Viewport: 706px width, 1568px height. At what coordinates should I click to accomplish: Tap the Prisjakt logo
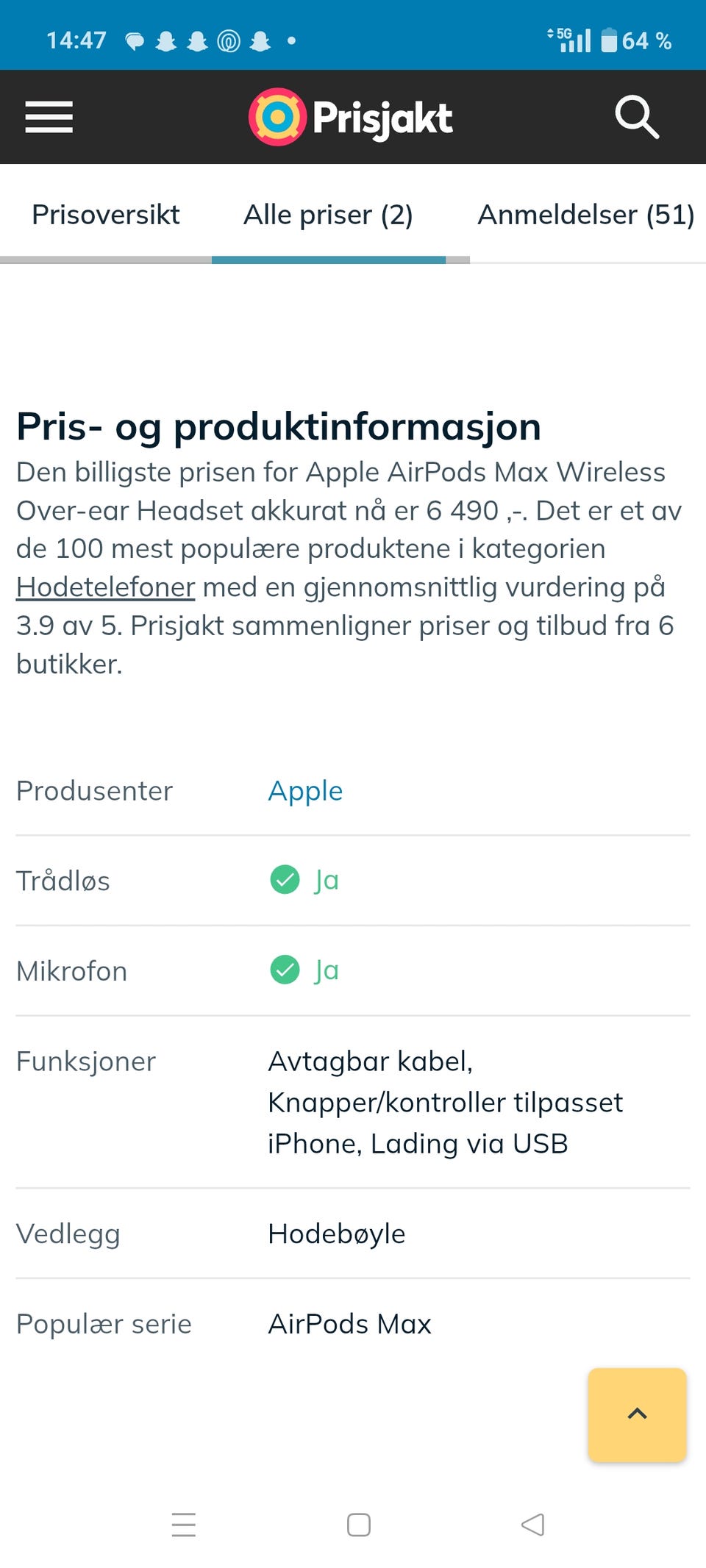pos(351,117)
